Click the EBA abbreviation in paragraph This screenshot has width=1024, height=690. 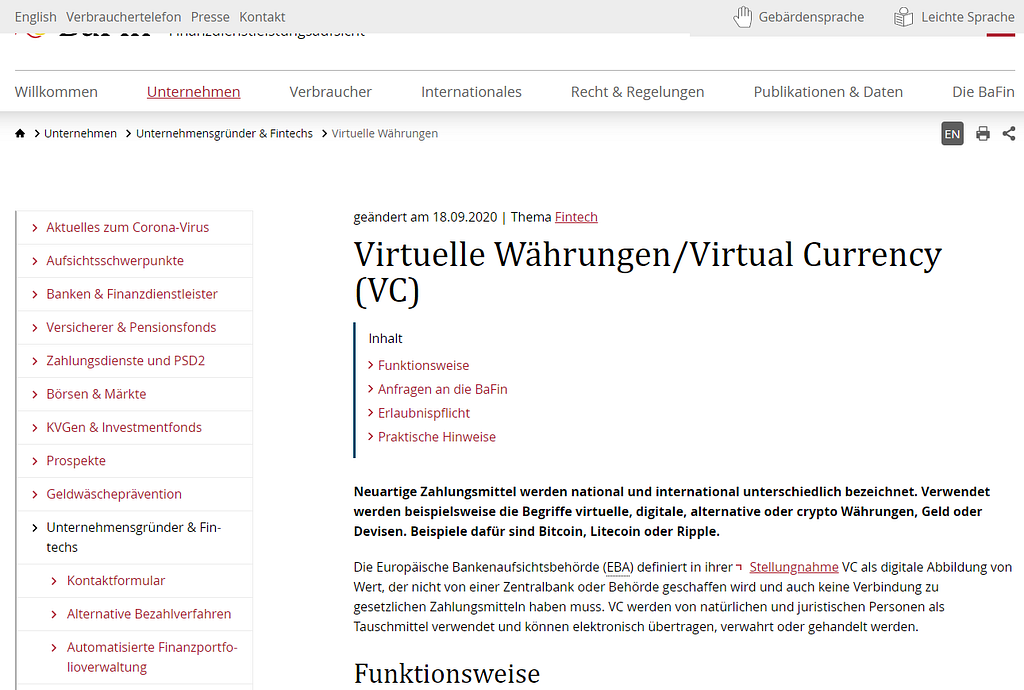618,567
